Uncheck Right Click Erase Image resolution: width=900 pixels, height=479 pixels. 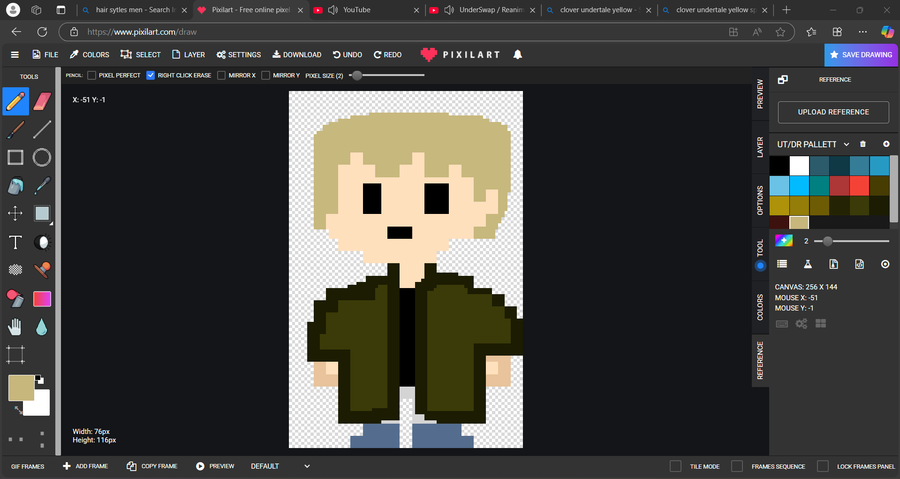(x=150, y=75)
